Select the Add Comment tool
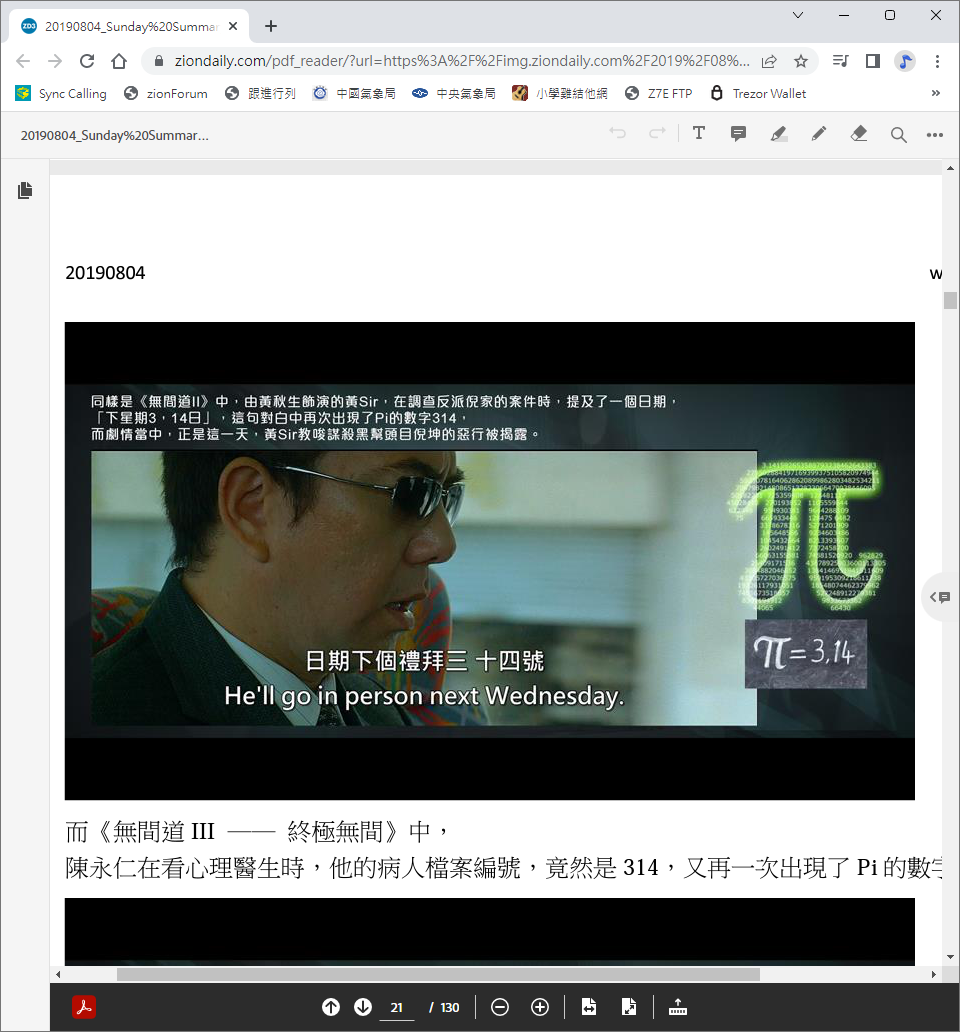 click(x=738, y=134)
